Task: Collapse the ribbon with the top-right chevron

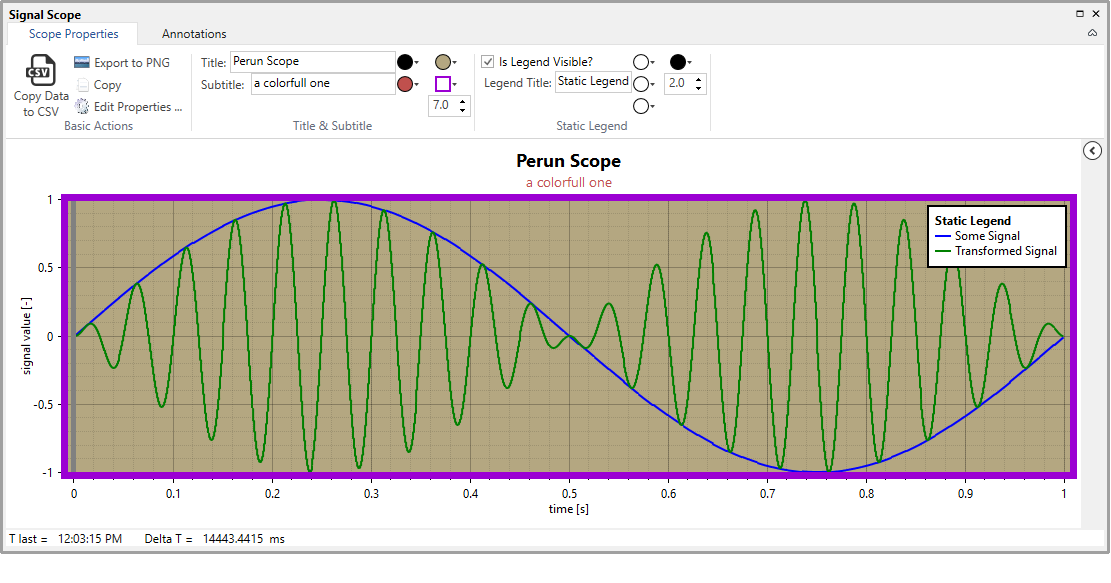Action: point(1092,34)
